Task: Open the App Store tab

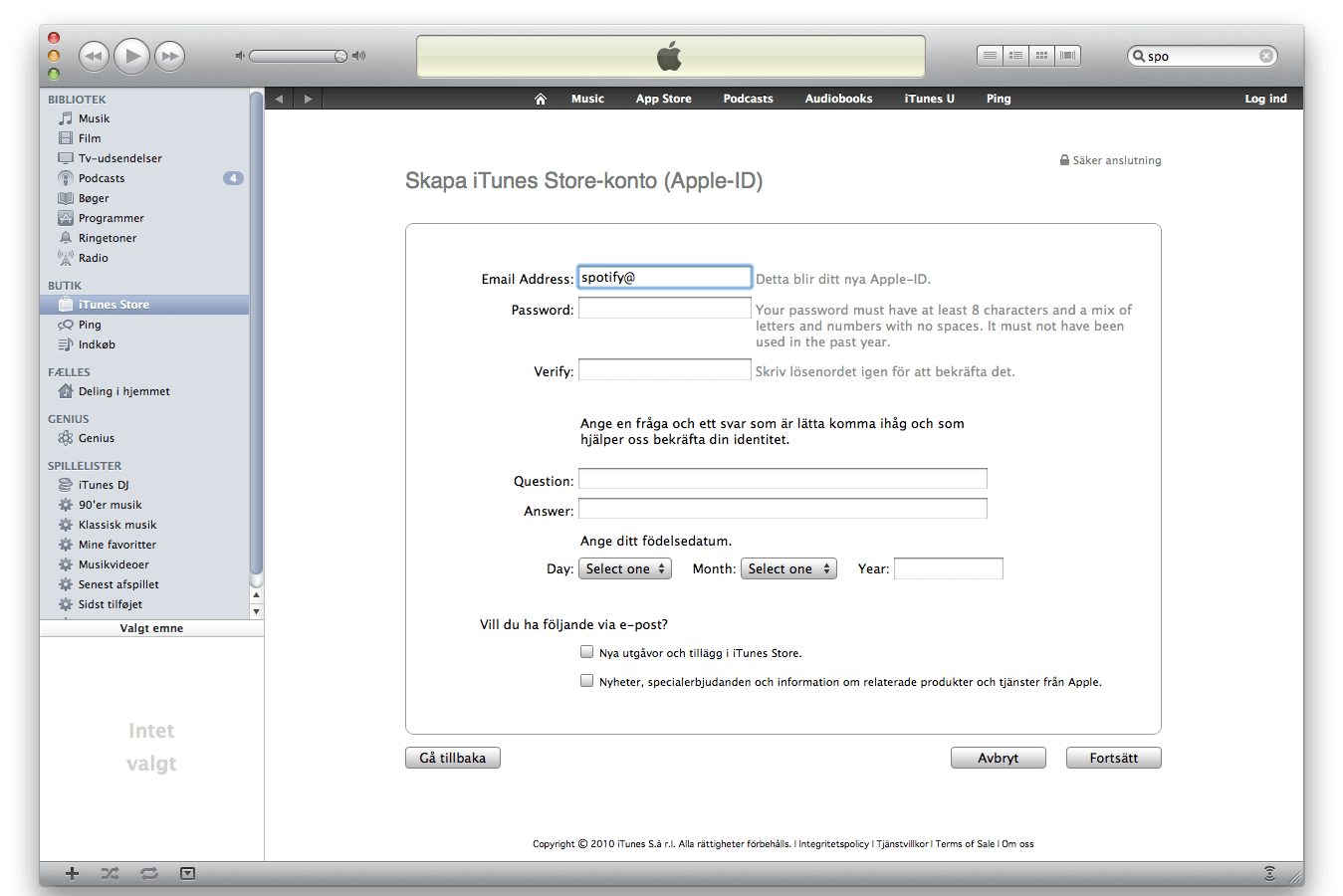Action: pyautogui.click(x=663, y=99)
